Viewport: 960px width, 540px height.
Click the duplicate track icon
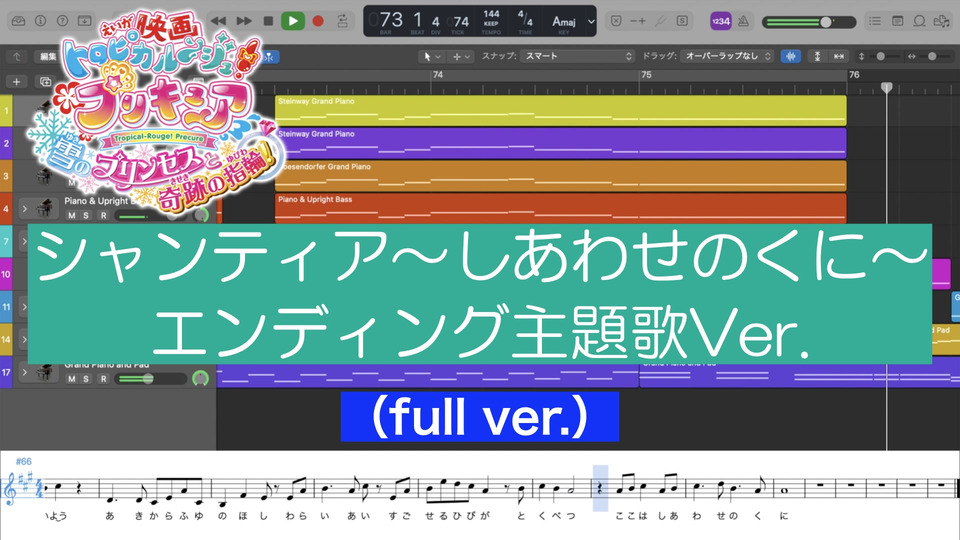(45, 81)
